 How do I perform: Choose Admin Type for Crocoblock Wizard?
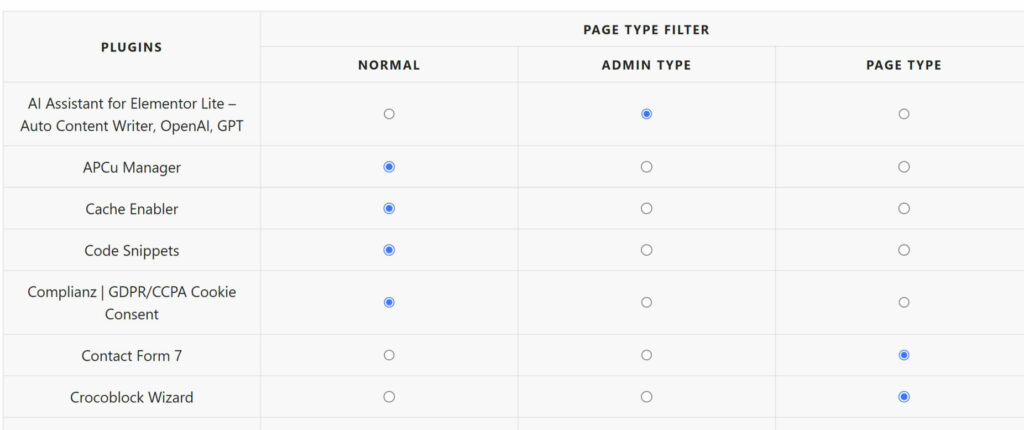click(x=647, y=397)
